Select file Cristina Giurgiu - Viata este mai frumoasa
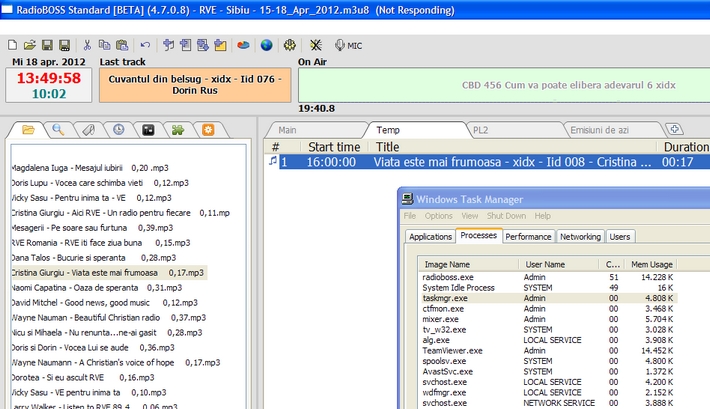 tap(109, 273)
